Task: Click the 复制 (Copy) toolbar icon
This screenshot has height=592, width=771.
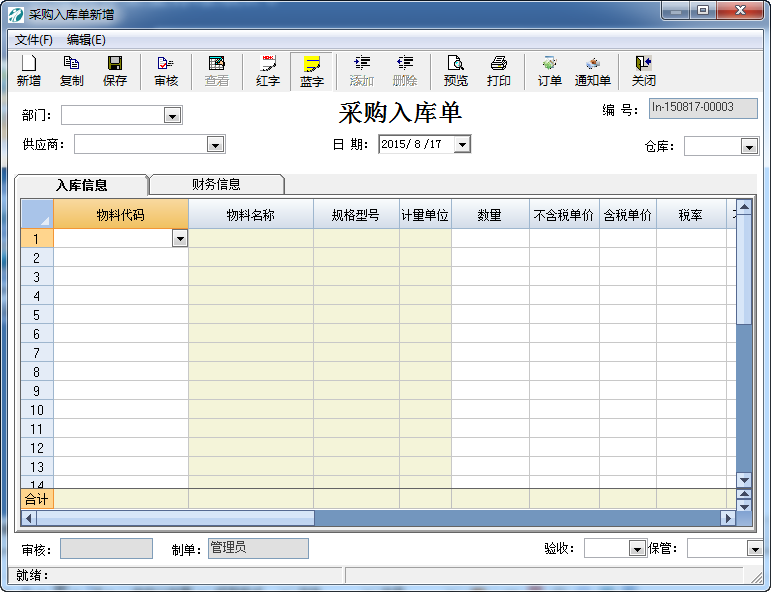Action: tap(71, 71)
